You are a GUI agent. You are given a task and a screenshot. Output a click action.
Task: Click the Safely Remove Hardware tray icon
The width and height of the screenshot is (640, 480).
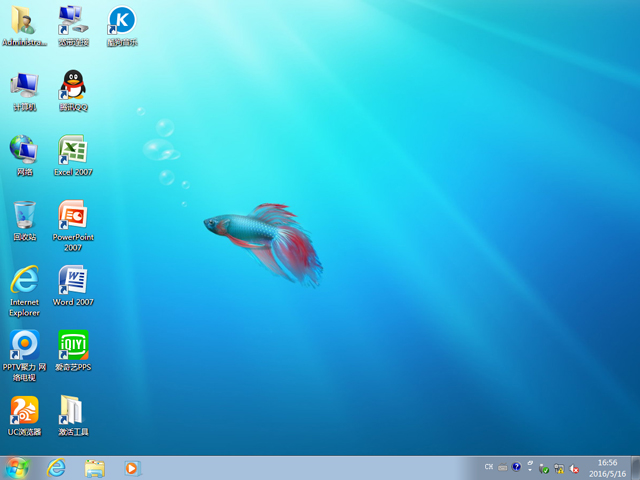(544, 469)
